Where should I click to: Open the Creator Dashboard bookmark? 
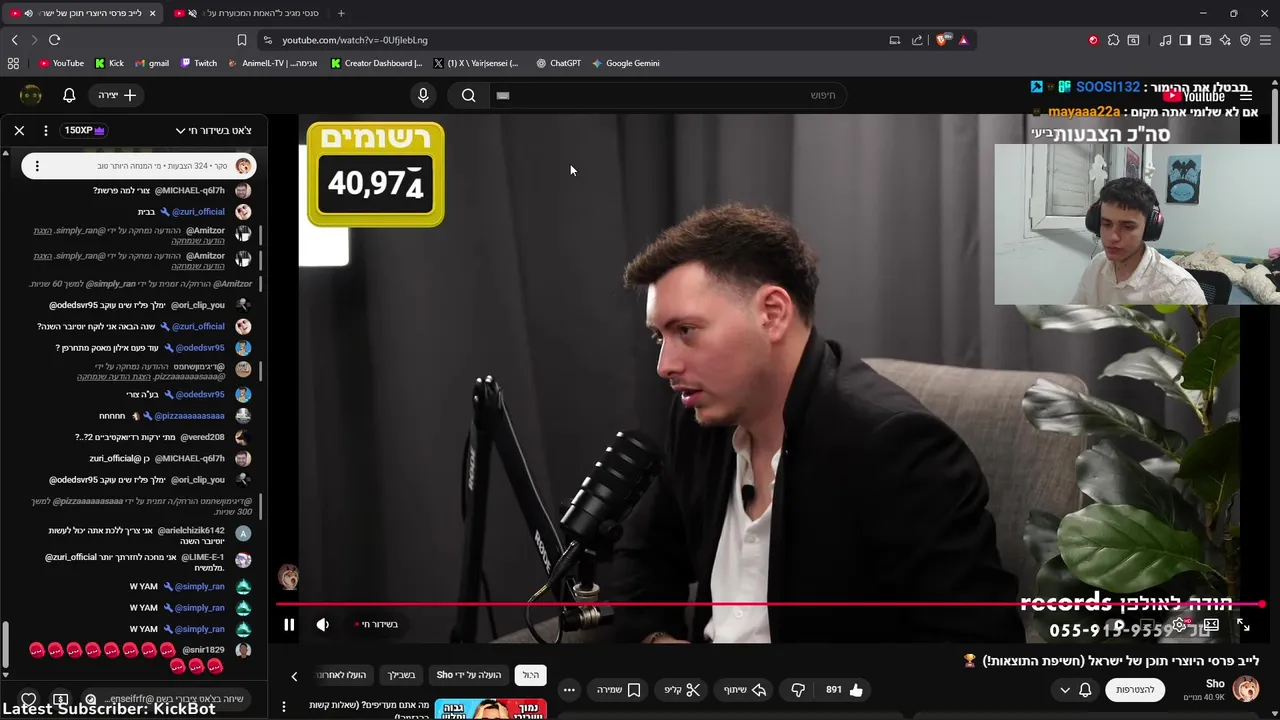(377, 63)
